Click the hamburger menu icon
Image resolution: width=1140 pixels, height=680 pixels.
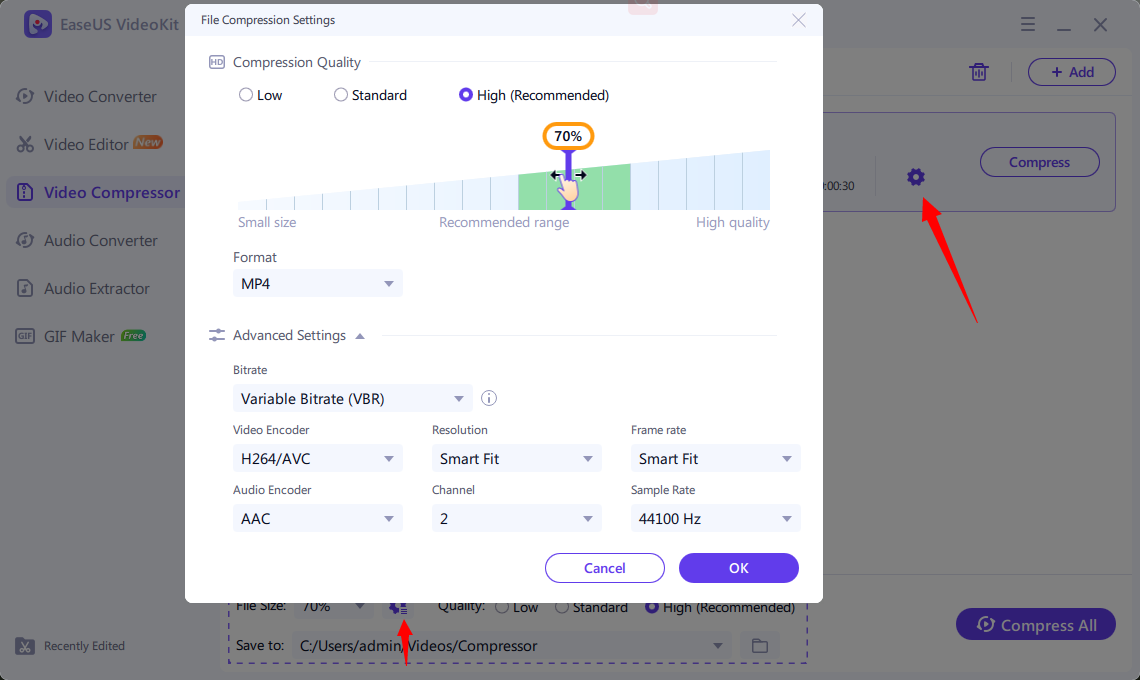pyautogui.click(x=1027, y=25)
